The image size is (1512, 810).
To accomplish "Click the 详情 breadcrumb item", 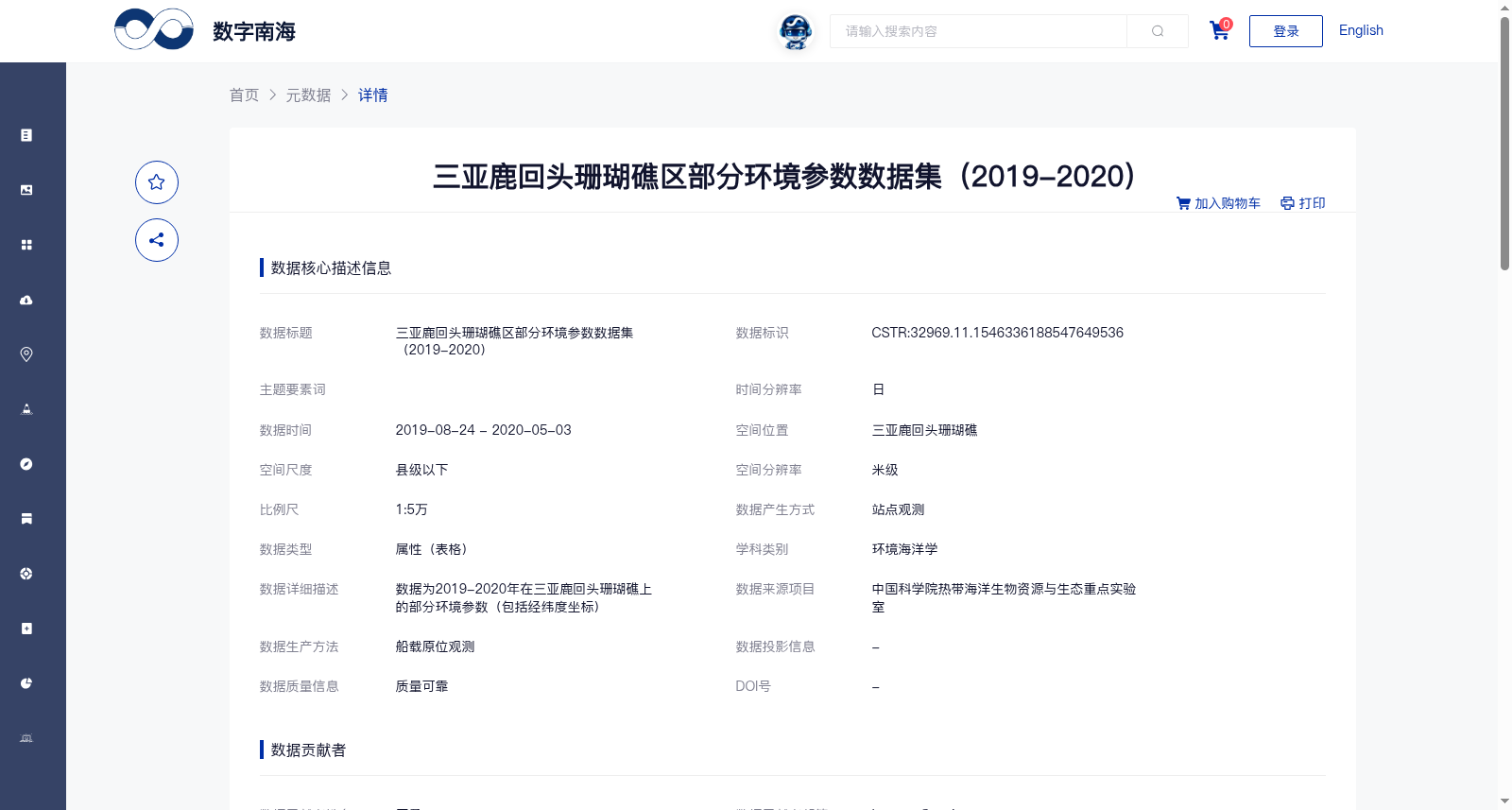I will coord(372,95).
